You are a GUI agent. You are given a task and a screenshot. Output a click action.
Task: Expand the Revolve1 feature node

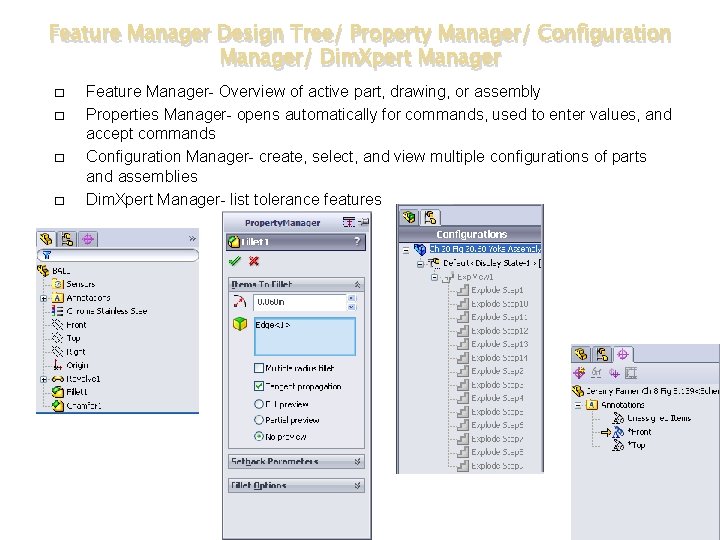tap(44, 379)
